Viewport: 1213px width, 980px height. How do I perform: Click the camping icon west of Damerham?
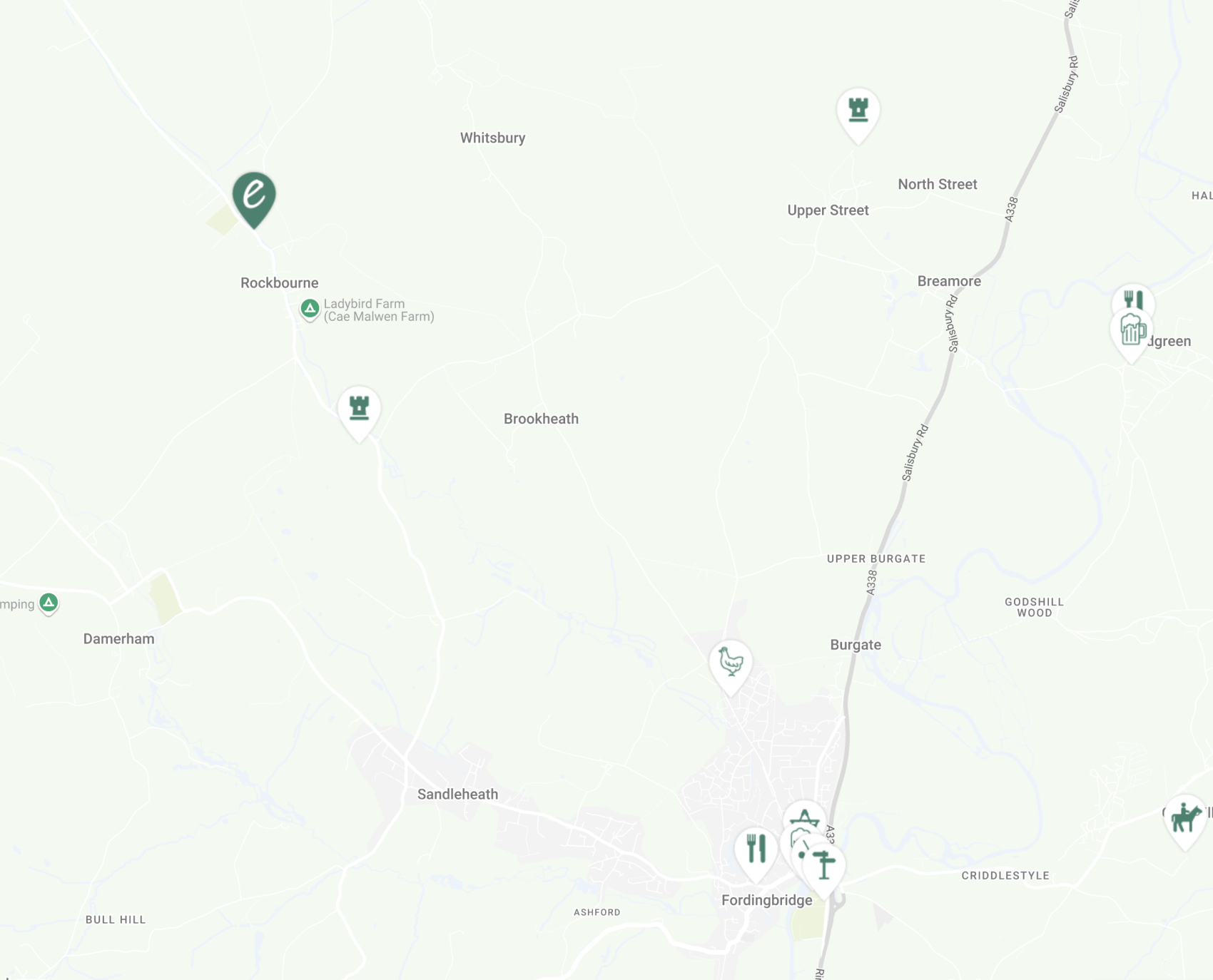(49, 604)
